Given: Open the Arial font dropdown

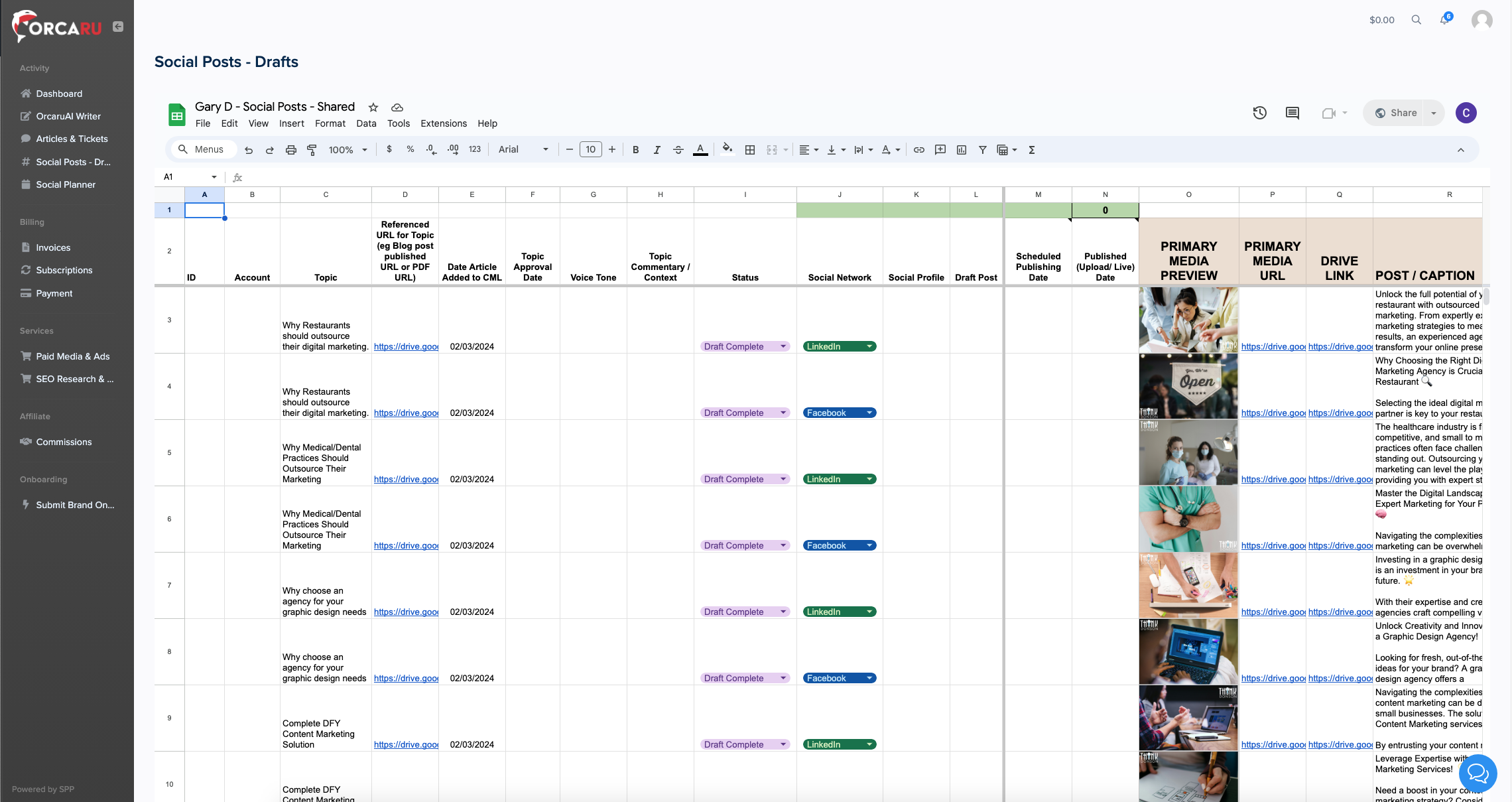Looking at the screenshot, I should [523, 150].
